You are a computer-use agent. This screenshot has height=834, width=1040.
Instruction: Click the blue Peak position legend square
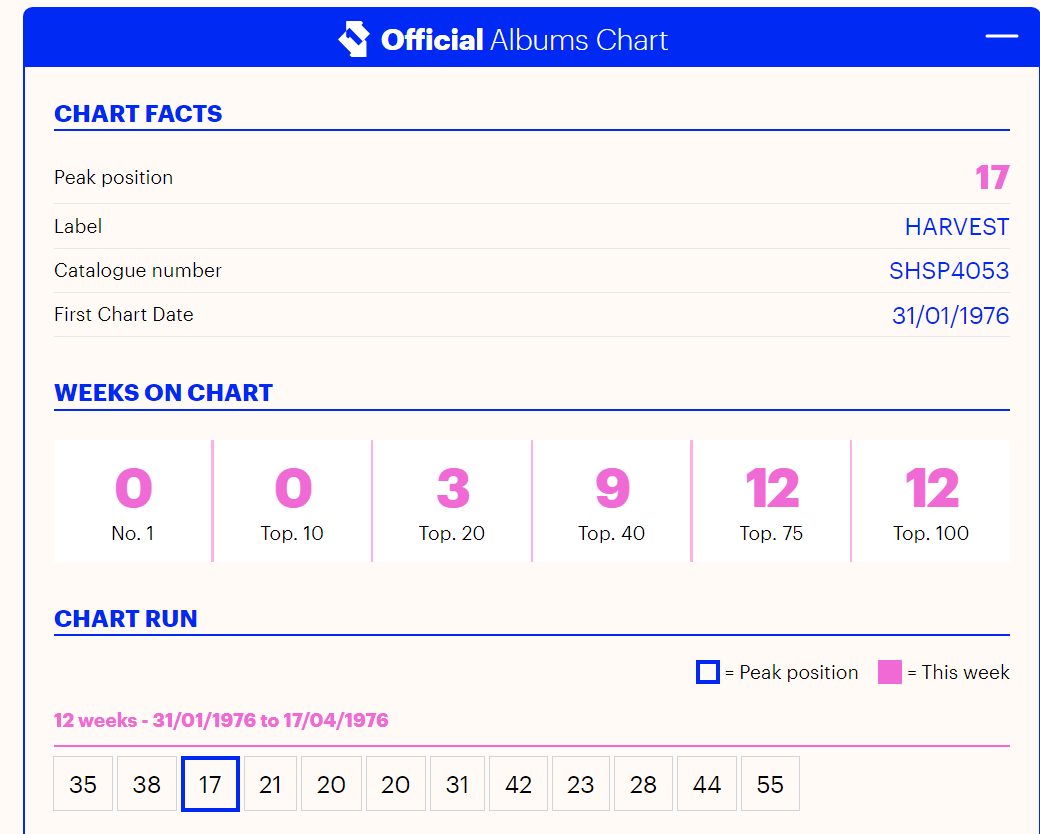click(x=707, y=672)
